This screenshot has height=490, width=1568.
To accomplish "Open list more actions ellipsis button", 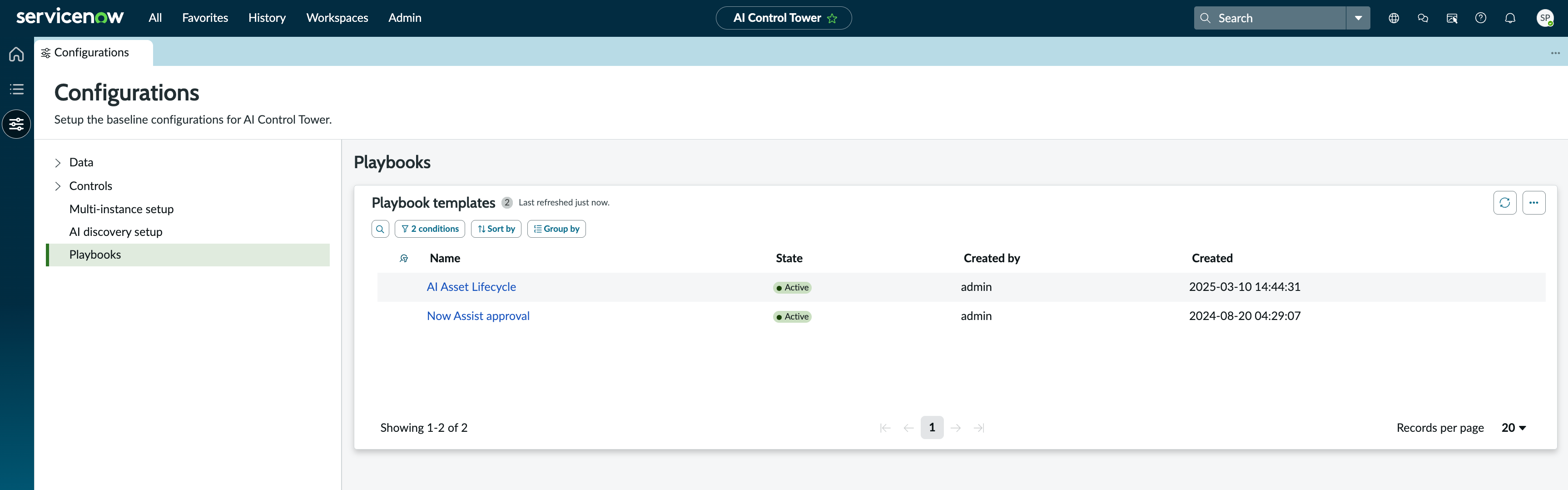I will click(x=1534, y=203).
